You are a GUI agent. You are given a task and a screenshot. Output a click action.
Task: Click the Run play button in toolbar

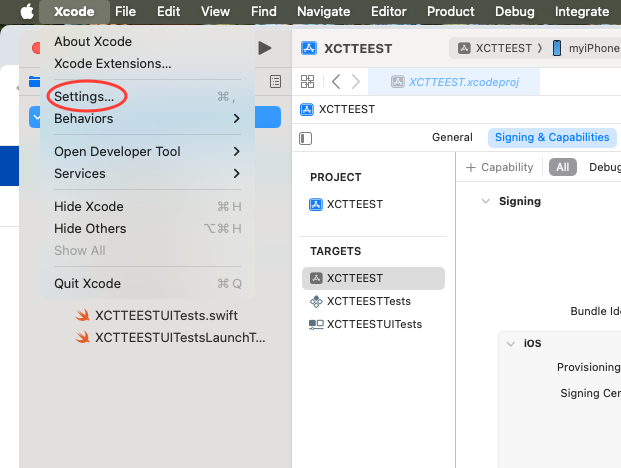pos(265,48)
